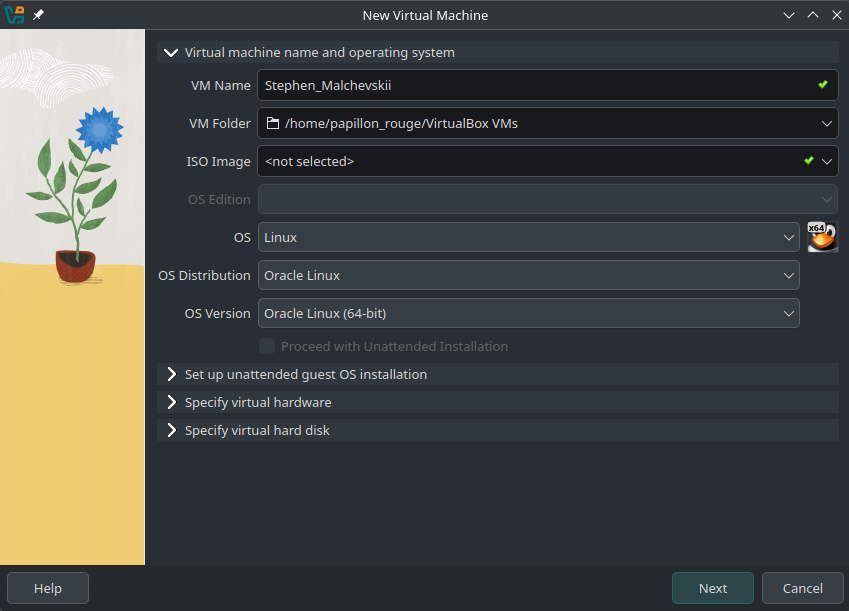
Task: Open the VM Folder dropdown
Action: (826, 124)
